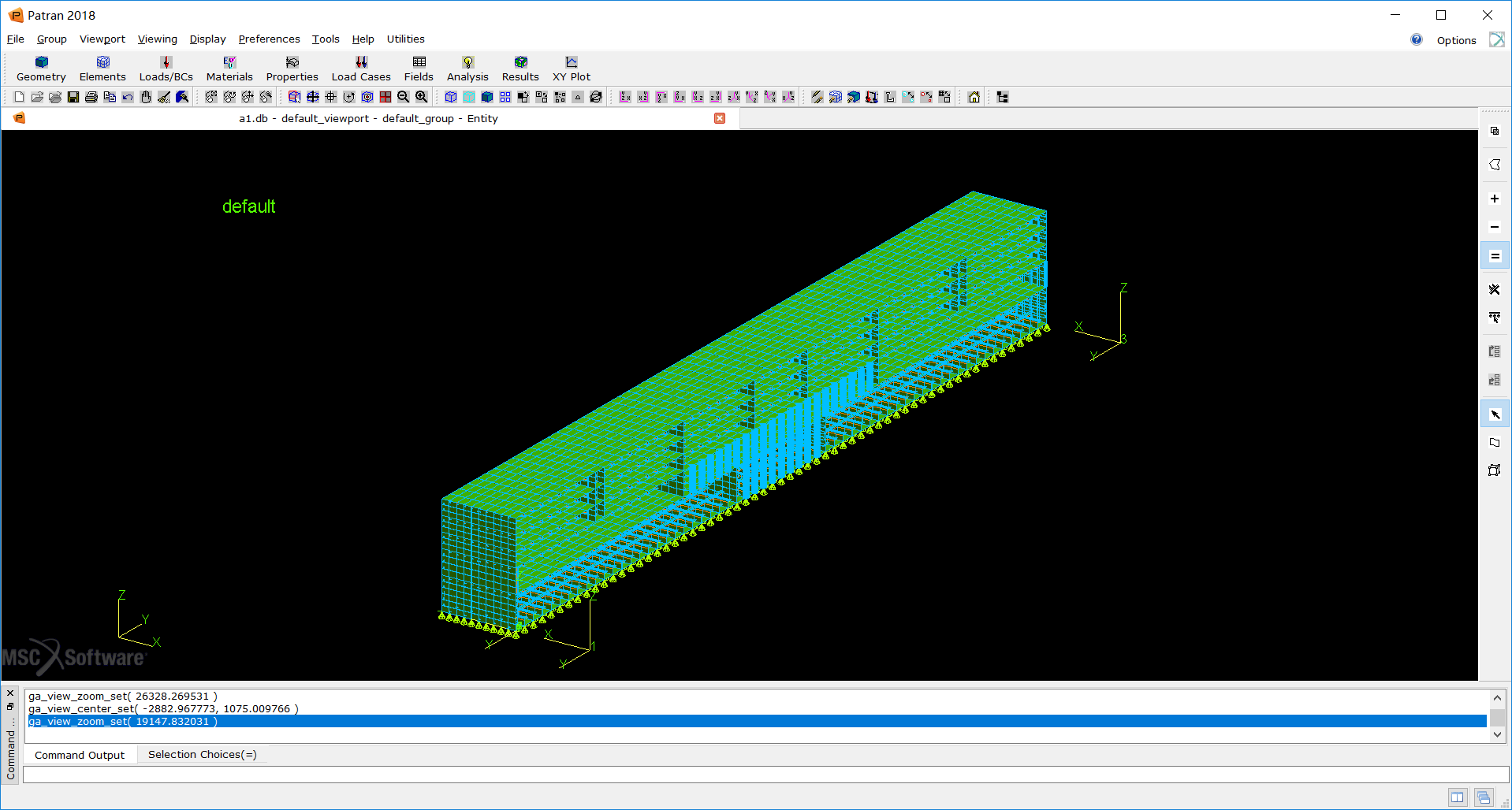The height and width of the screenshot is (810, 1512).
Task: Click the Home icon in toolbar
Action: [974, 97]
